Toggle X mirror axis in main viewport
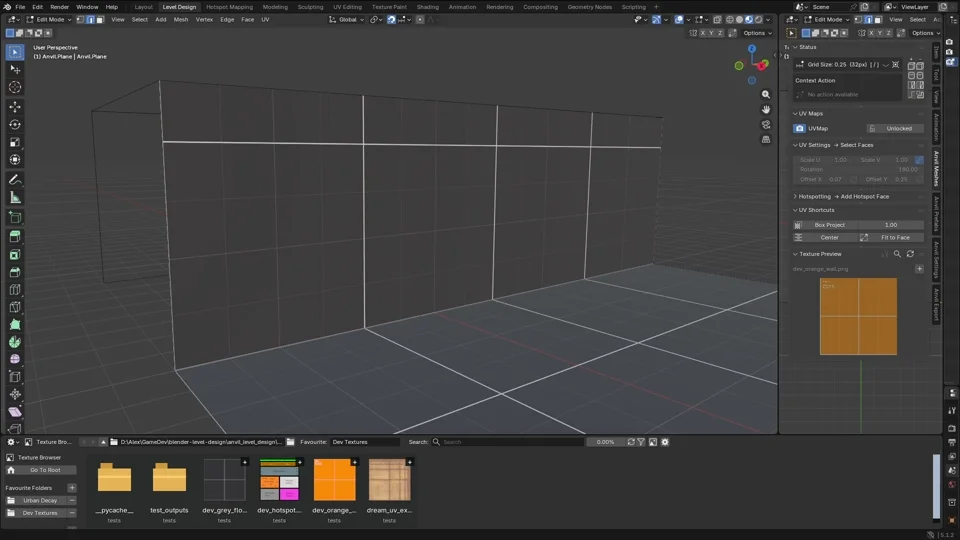 click(703, 33)
